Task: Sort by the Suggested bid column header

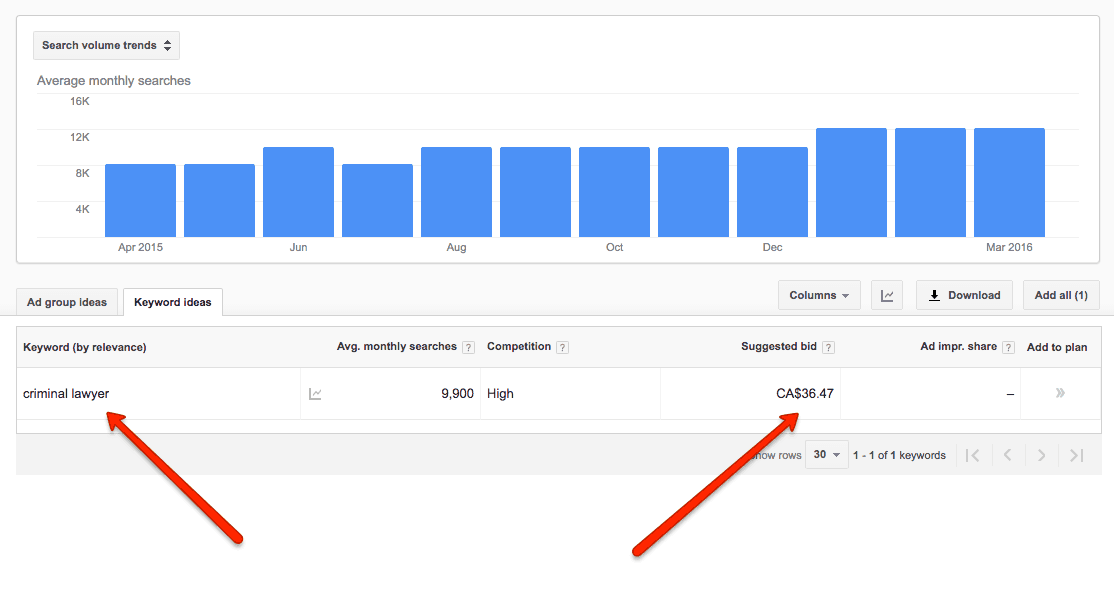Action: [x=779, y=346]
